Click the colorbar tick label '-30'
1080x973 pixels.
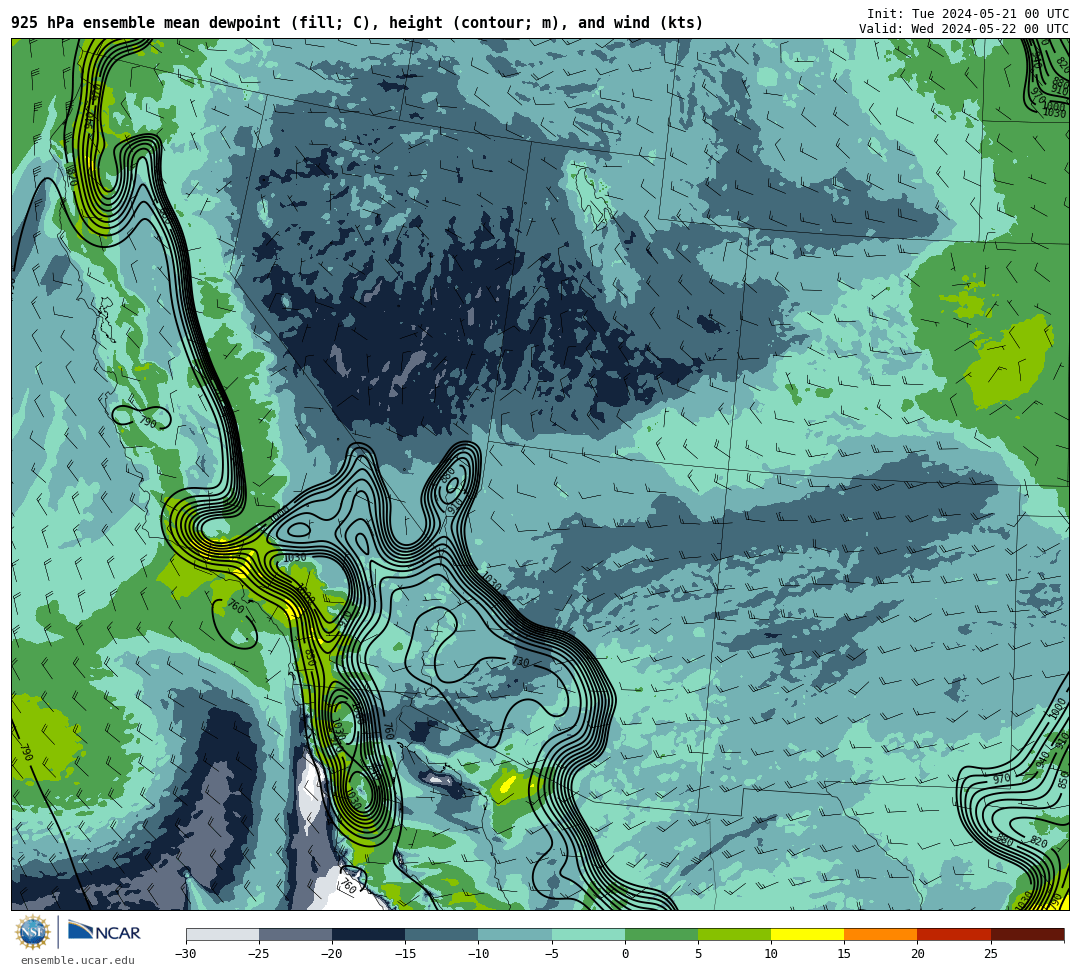tap(186, 954)
